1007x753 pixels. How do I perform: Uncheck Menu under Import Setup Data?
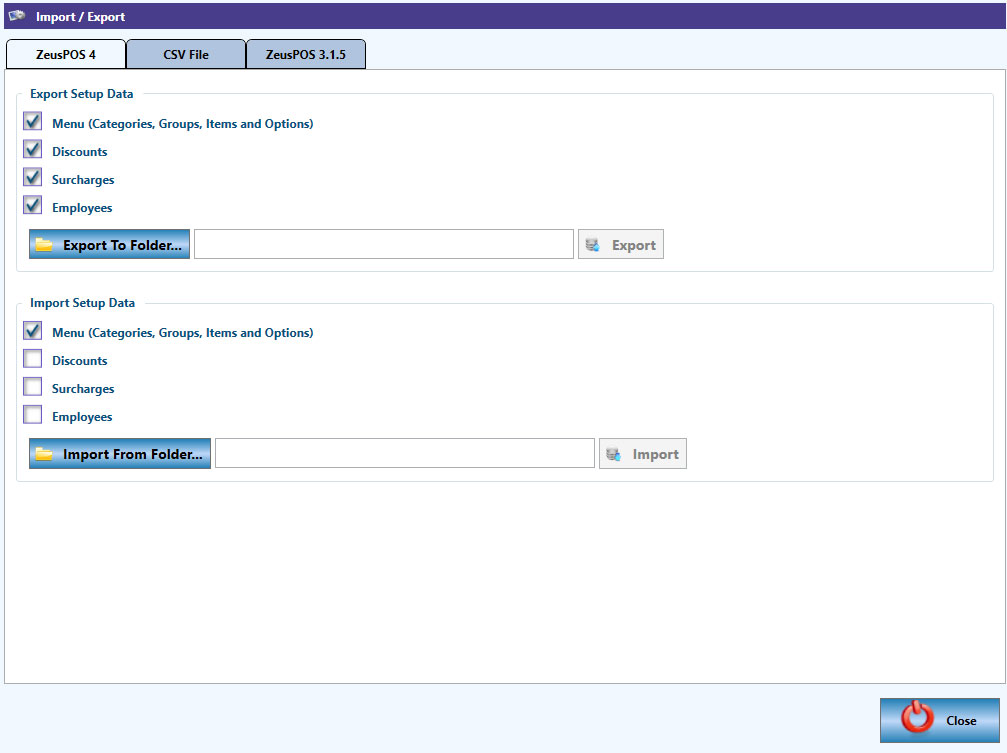click(x=33, y=331)
